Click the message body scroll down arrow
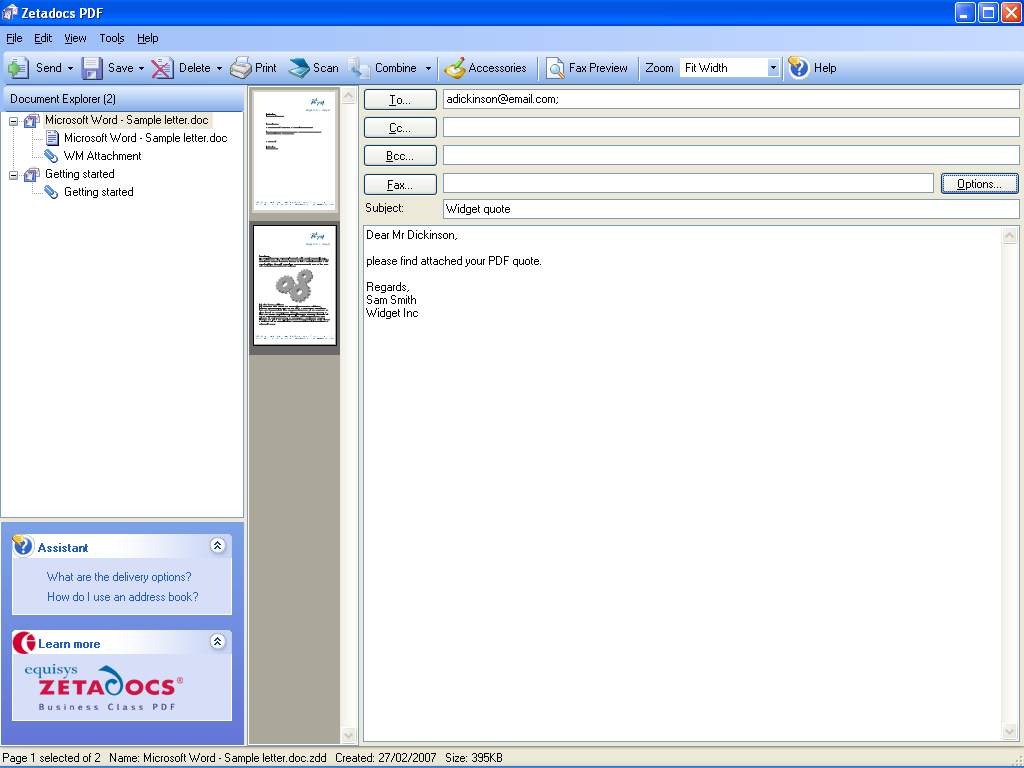1024x768 pixels. (x=1010, y=732)
